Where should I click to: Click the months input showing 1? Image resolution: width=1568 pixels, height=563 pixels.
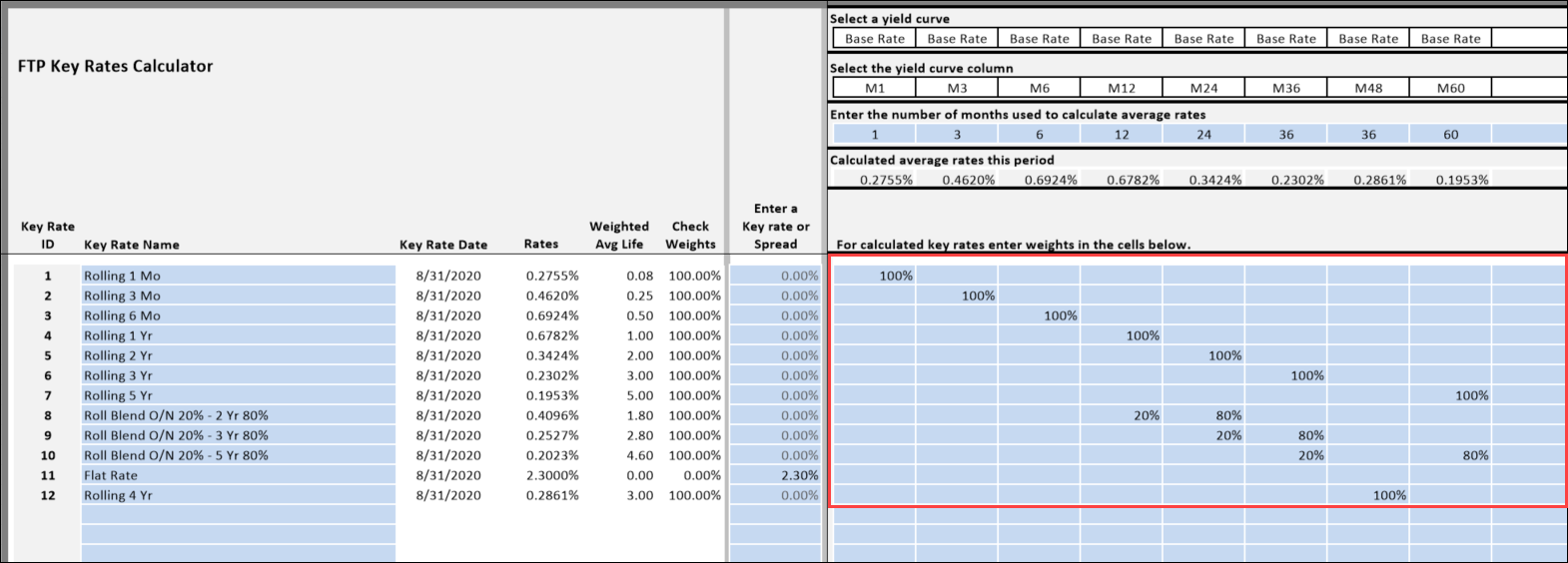874,134
